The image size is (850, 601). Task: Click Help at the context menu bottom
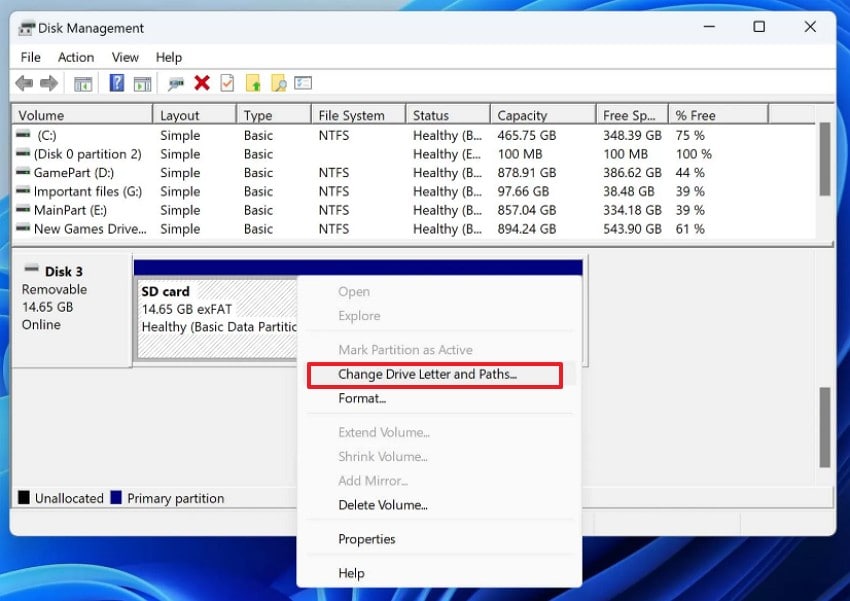(x=351, y=573)
